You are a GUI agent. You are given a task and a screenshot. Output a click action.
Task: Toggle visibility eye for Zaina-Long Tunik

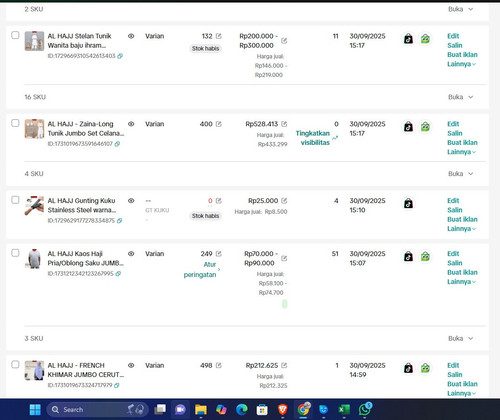tap(131, 124)
